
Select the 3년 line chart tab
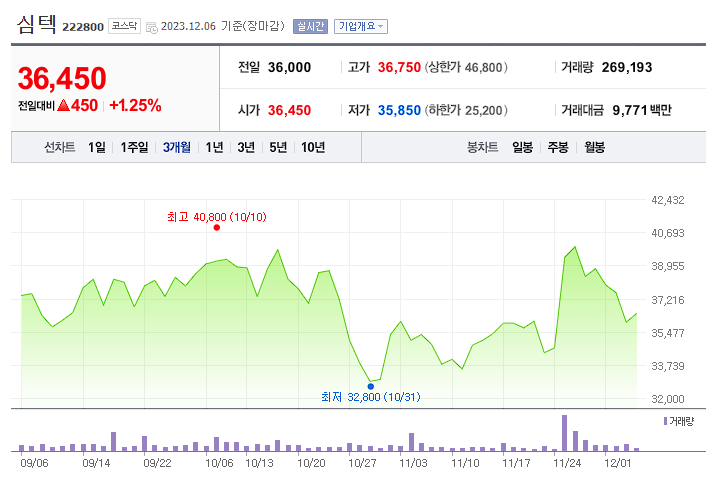click(246, 147)
